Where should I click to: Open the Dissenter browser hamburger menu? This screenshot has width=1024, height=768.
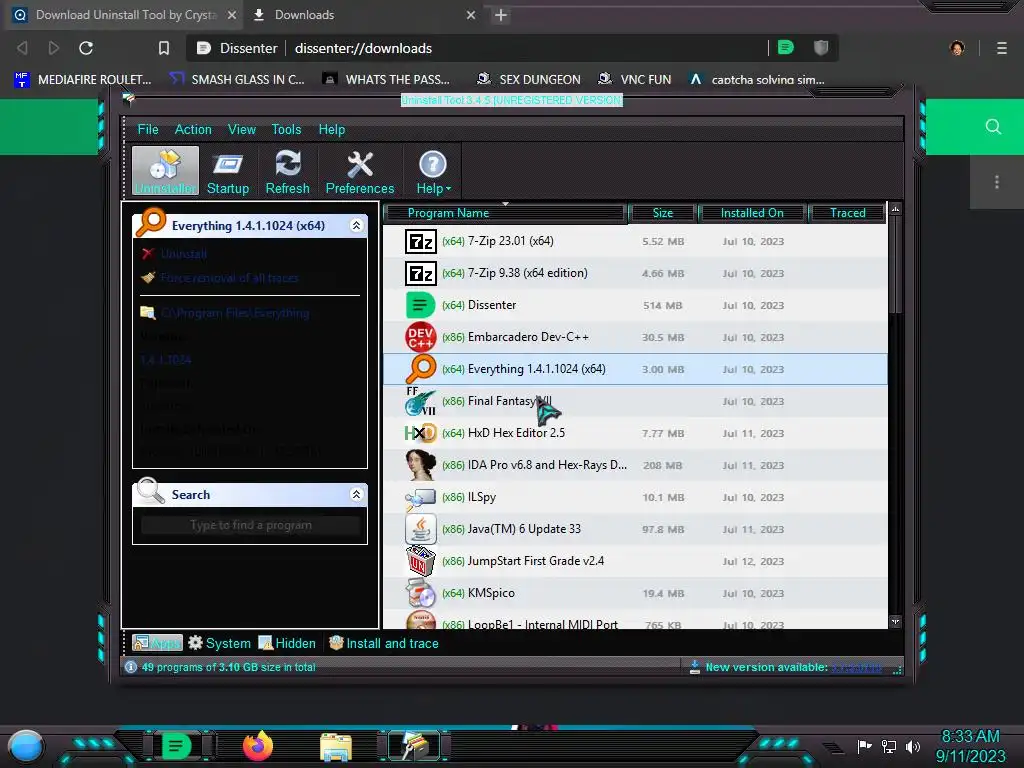coord(1002,48)
